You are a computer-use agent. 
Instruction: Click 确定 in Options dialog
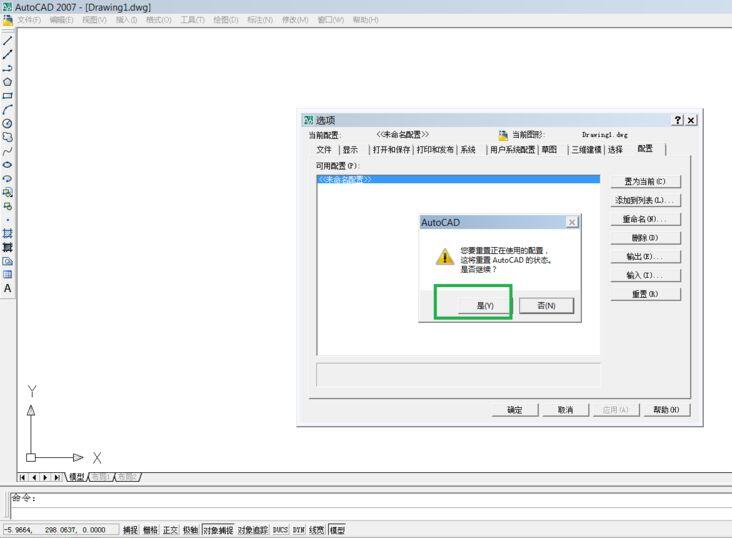[x=515, y=410]
